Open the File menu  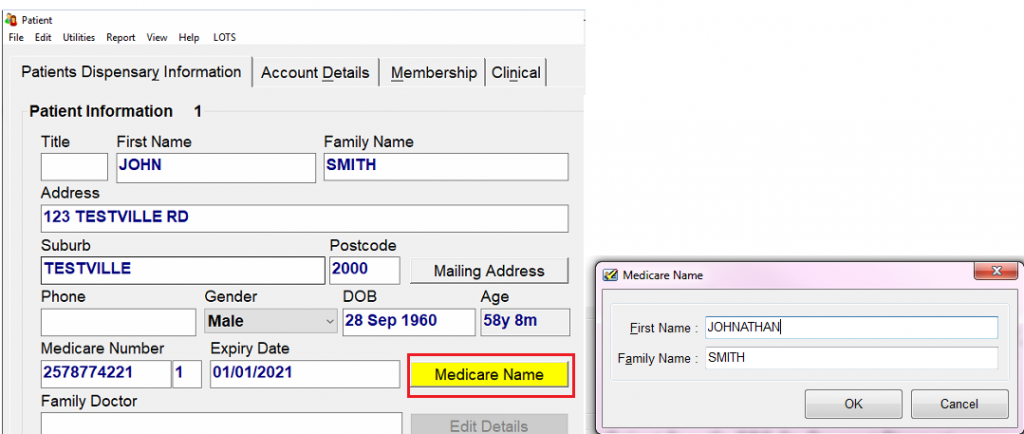click(16, 37)
